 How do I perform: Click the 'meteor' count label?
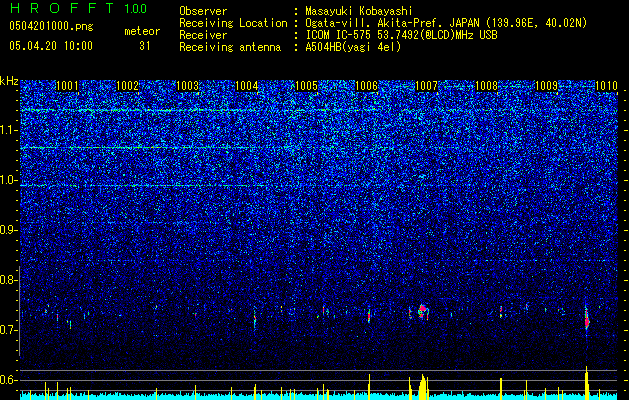[x=142, y=31]
